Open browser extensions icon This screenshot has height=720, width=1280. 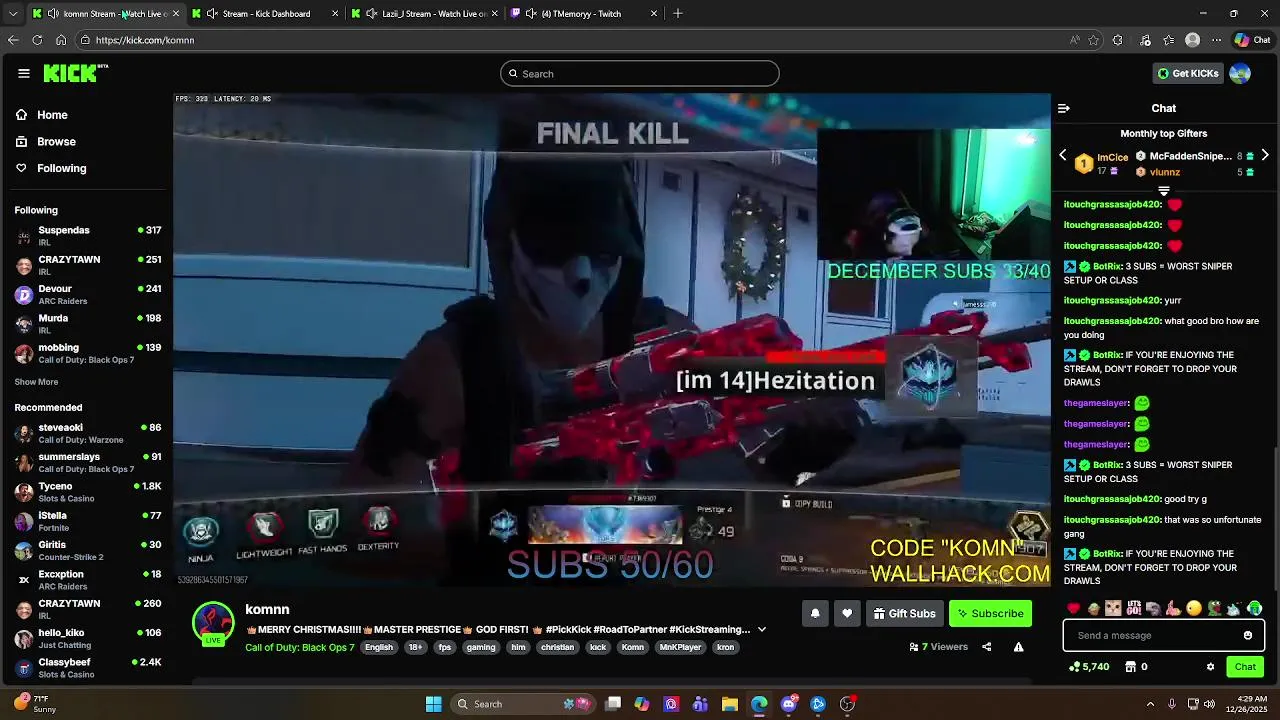click(1118, 40)
